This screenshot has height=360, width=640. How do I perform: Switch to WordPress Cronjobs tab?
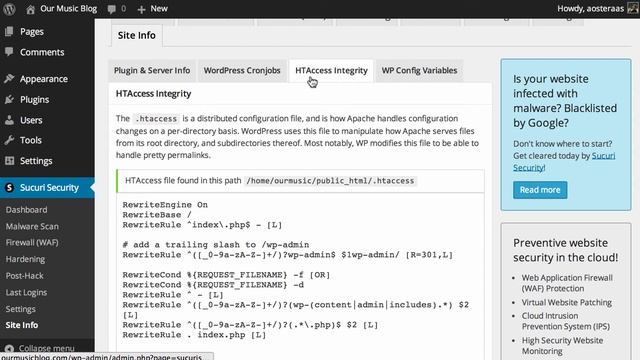(242, 71)
